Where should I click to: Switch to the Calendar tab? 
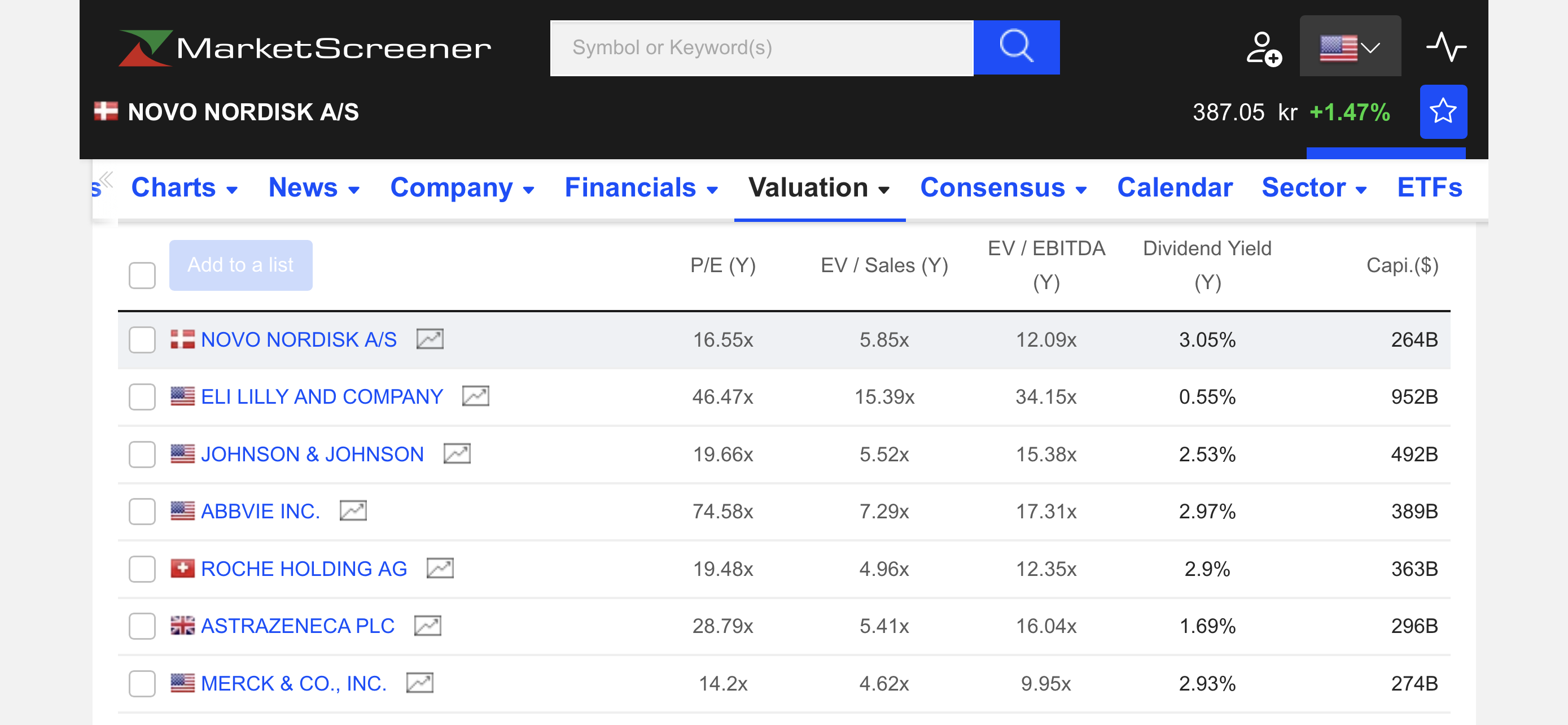[x=1174, y=187]
